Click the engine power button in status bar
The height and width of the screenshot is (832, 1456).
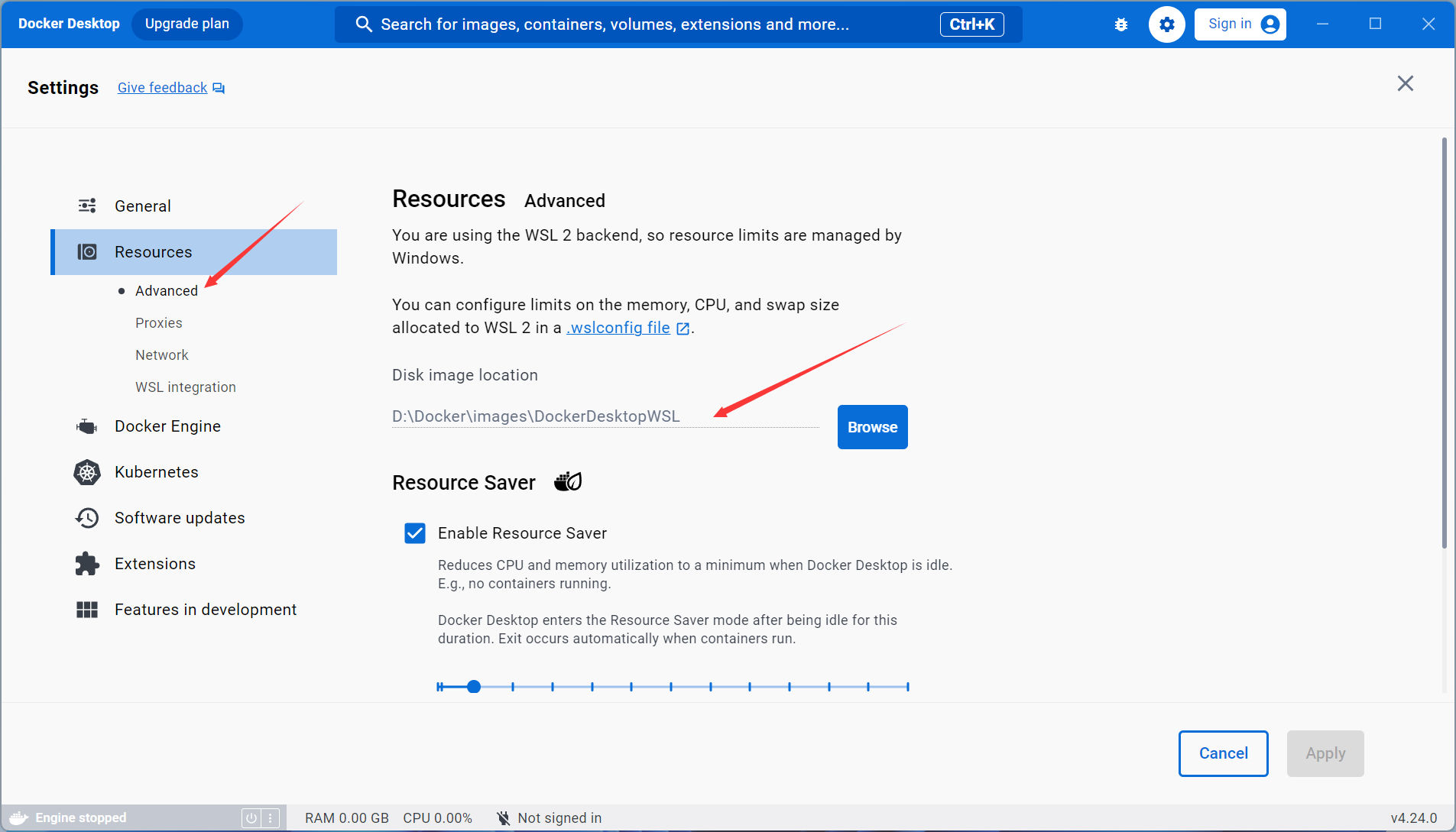click(x=251, y=817)
